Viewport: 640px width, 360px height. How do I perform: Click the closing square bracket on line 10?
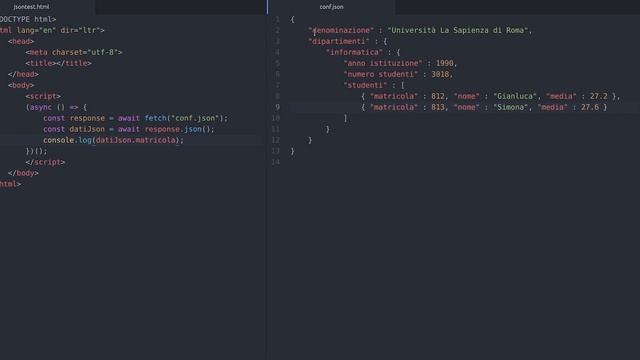345,118
